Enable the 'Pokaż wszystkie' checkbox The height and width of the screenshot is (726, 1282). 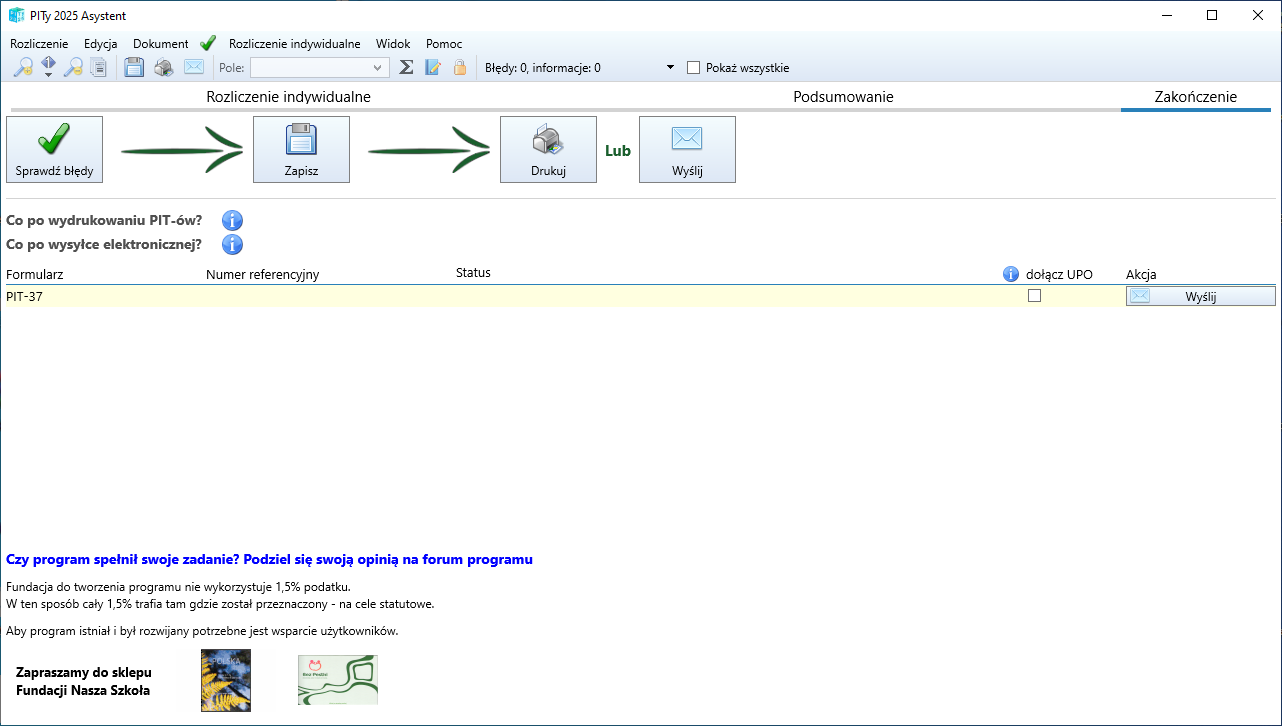point(693,68)
